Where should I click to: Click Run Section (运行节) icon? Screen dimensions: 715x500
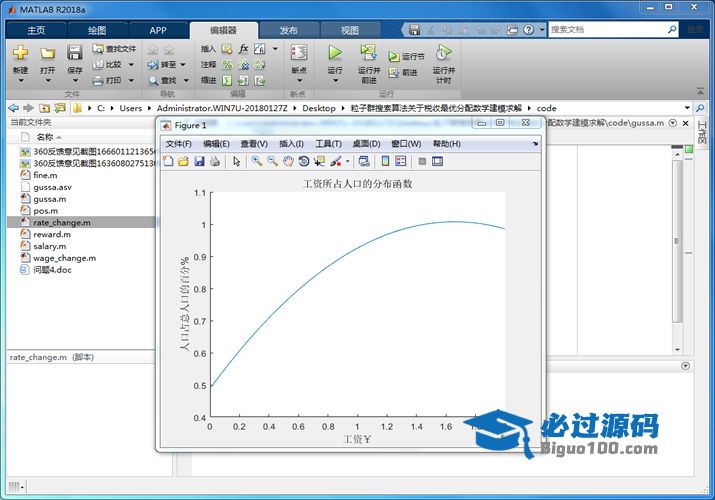pyautogui.click(x=394, y=57)
